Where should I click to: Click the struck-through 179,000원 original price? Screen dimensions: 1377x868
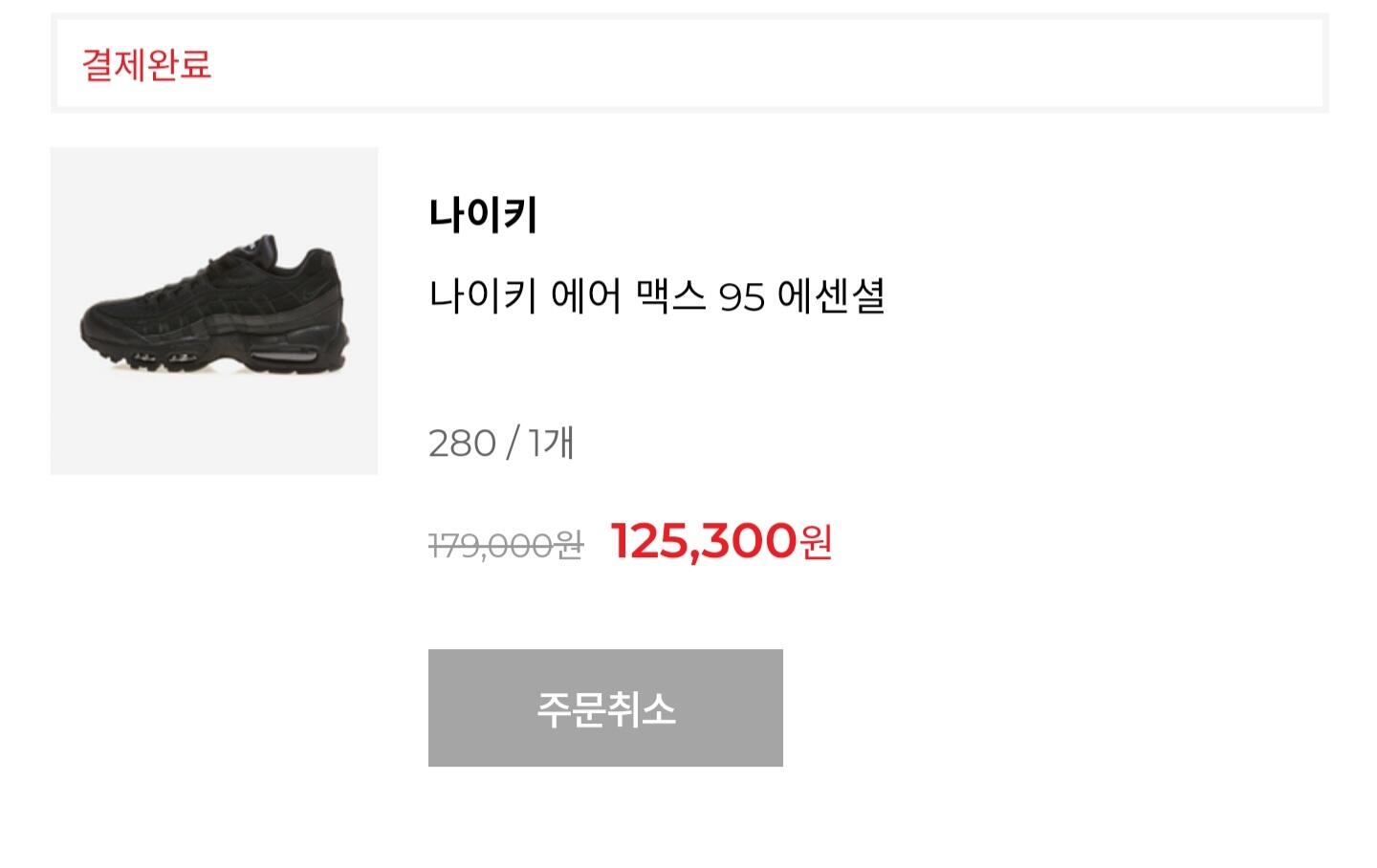pos(506,546)
